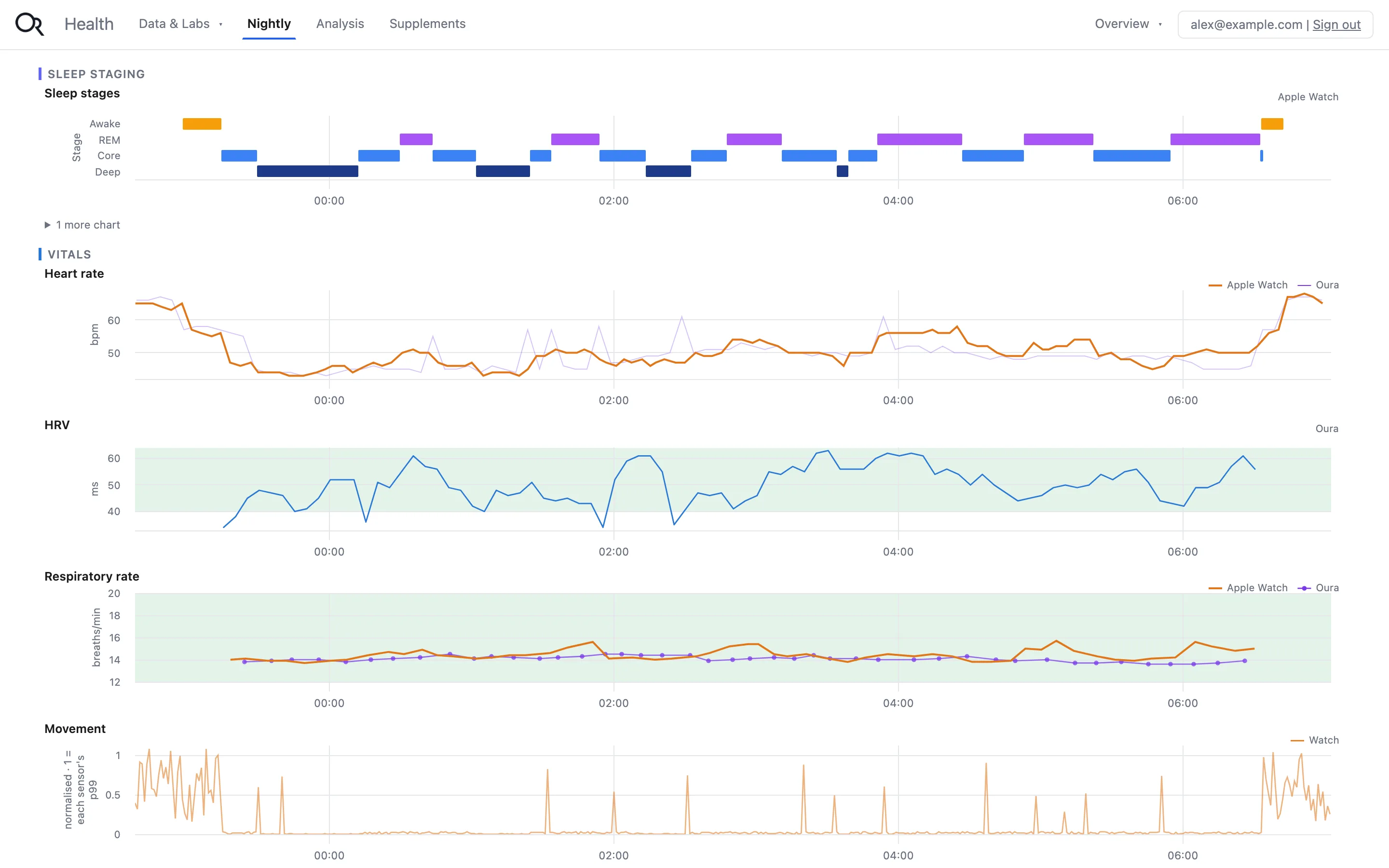
Task: Expand the '1 more chart' disclosure
Action: point(82,225)
